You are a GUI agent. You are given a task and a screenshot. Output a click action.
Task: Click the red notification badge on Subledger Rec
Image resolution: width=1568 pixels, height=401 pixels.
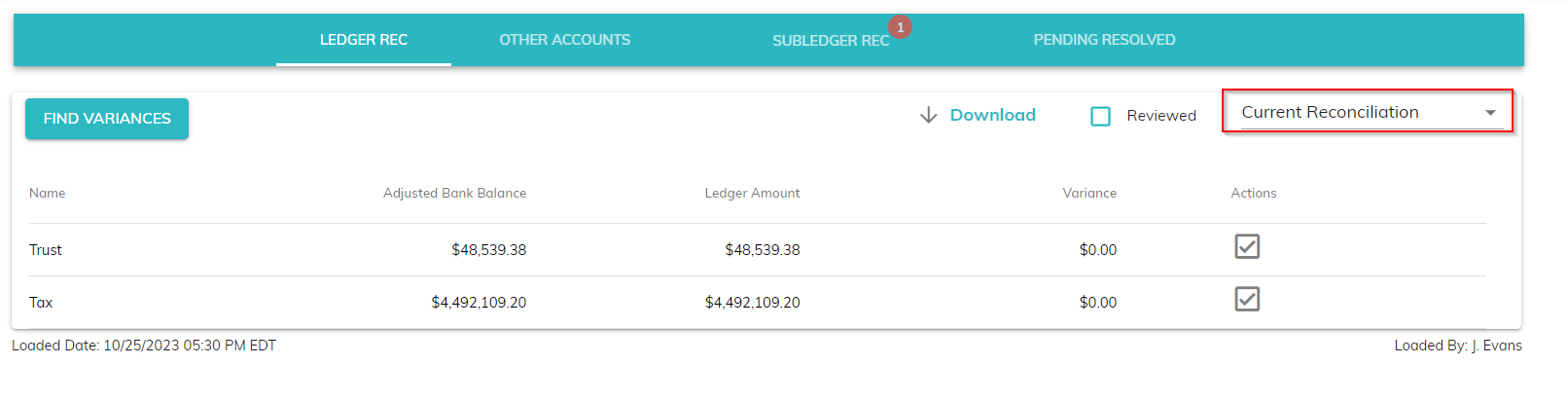(901, 27)
